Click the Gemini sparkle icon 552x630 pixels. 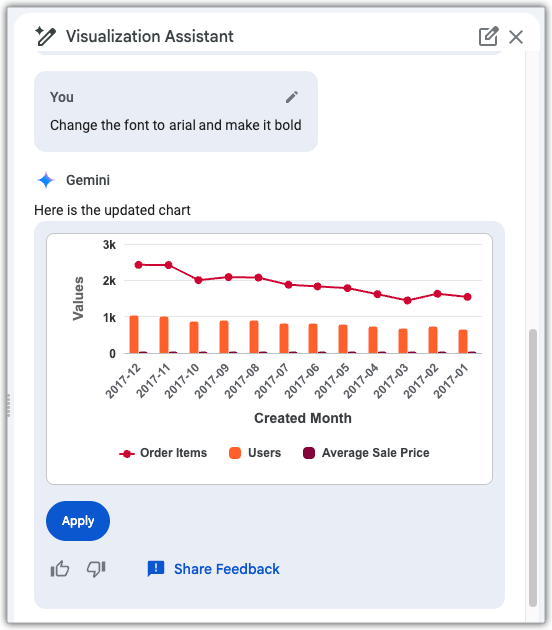coord(46,180)
